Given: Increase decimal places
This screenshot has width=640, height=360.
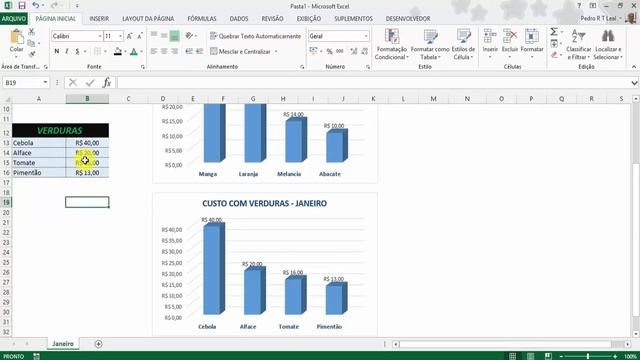Looking at the screenshot, I should pos(353,51).
